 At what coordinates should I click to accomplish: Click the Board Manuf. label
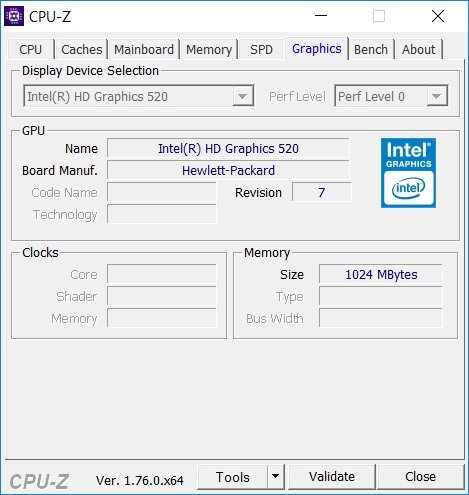click(x=60, y=171)
